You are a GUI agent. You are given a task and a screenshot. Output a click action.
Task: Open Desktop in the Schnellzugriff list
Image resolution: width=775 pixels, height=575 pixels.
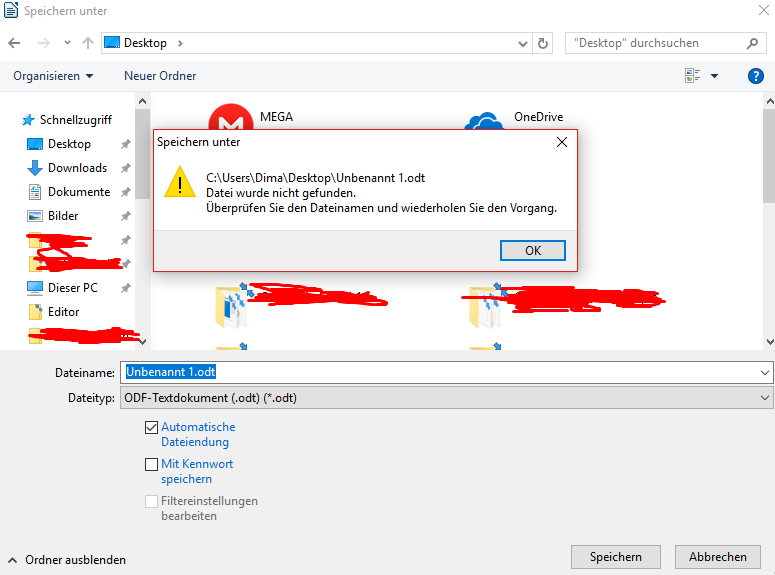pyautogui.click(x=69, y=144)
